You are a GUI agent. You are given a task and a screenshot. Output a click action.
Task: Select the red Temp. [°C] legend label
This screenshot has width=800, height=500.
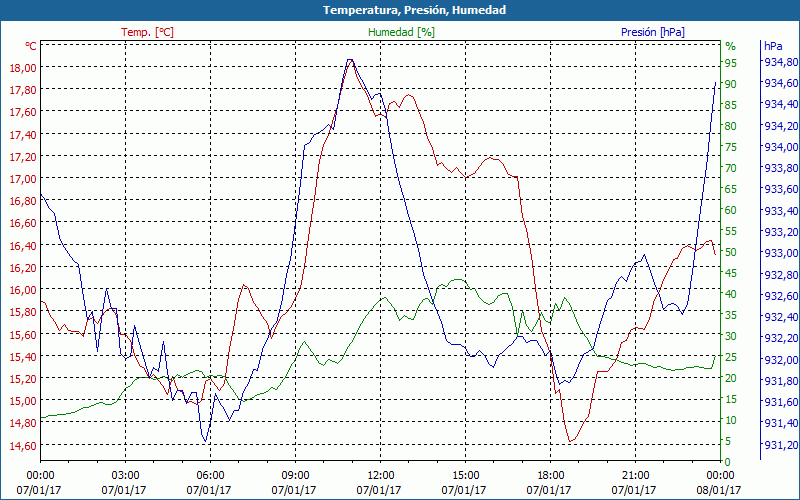[x=147, y=32]
